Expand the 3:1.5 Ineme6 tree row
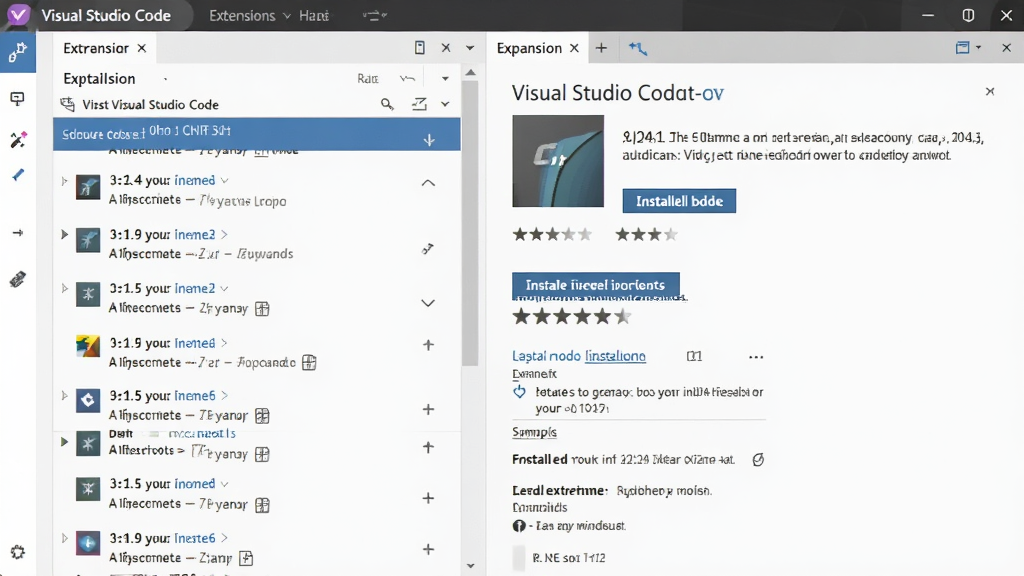1024x576 pixels. [64, 395]
